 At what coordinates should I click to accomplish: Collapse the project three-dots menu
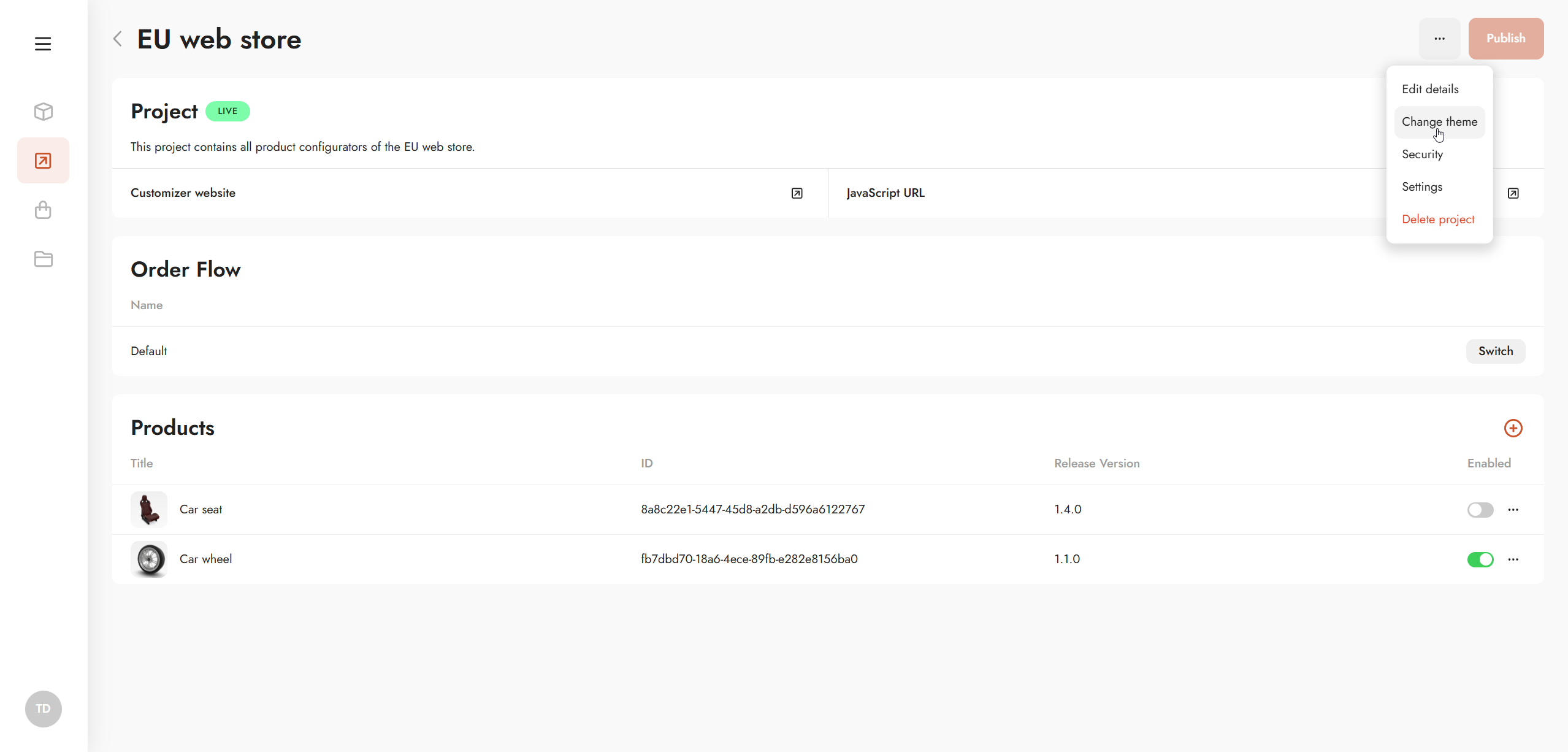click(x=1439, y=39)
